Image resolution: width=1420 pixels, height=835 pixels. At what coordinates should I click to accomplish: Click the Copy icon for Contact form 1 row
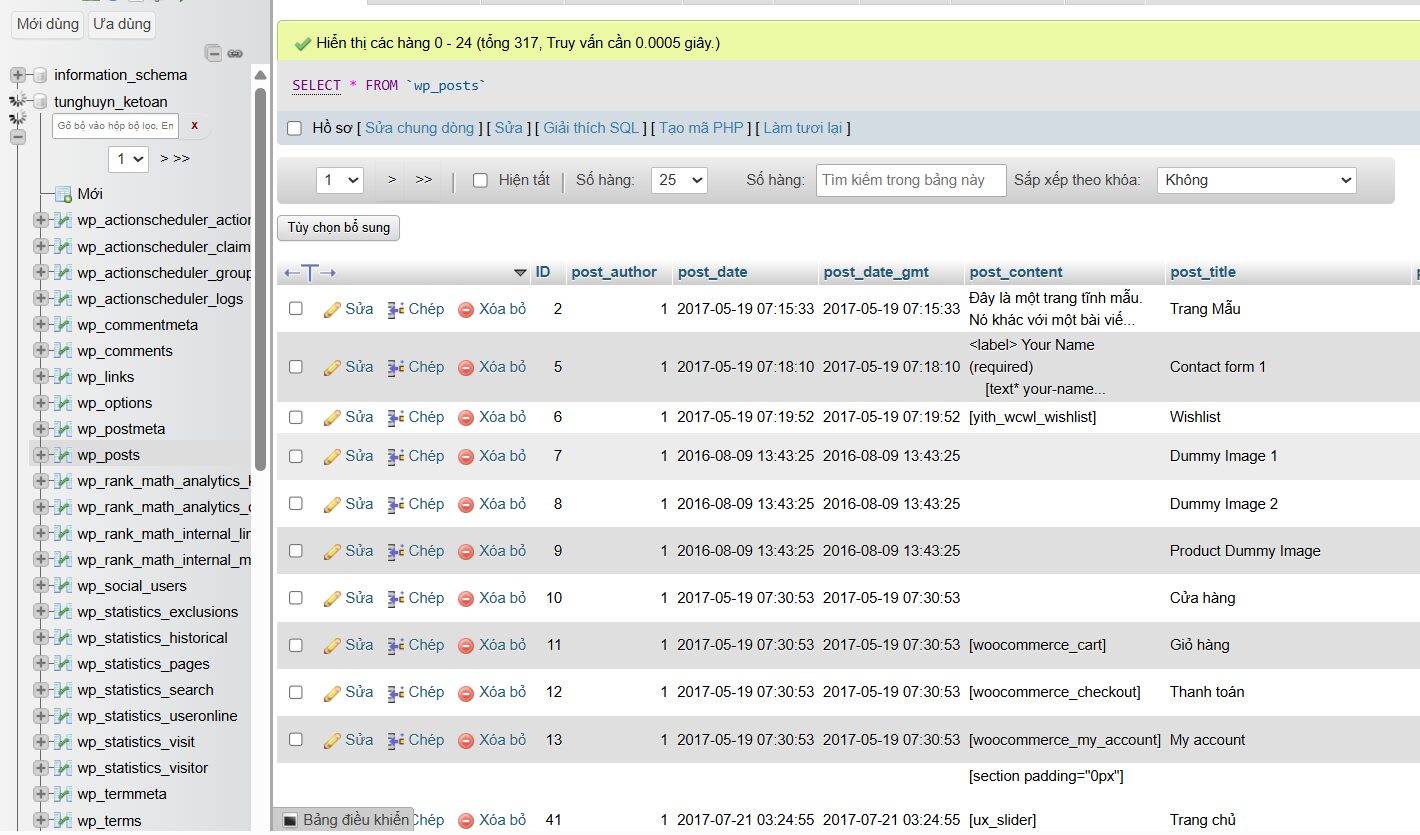(x=396, y=368)
